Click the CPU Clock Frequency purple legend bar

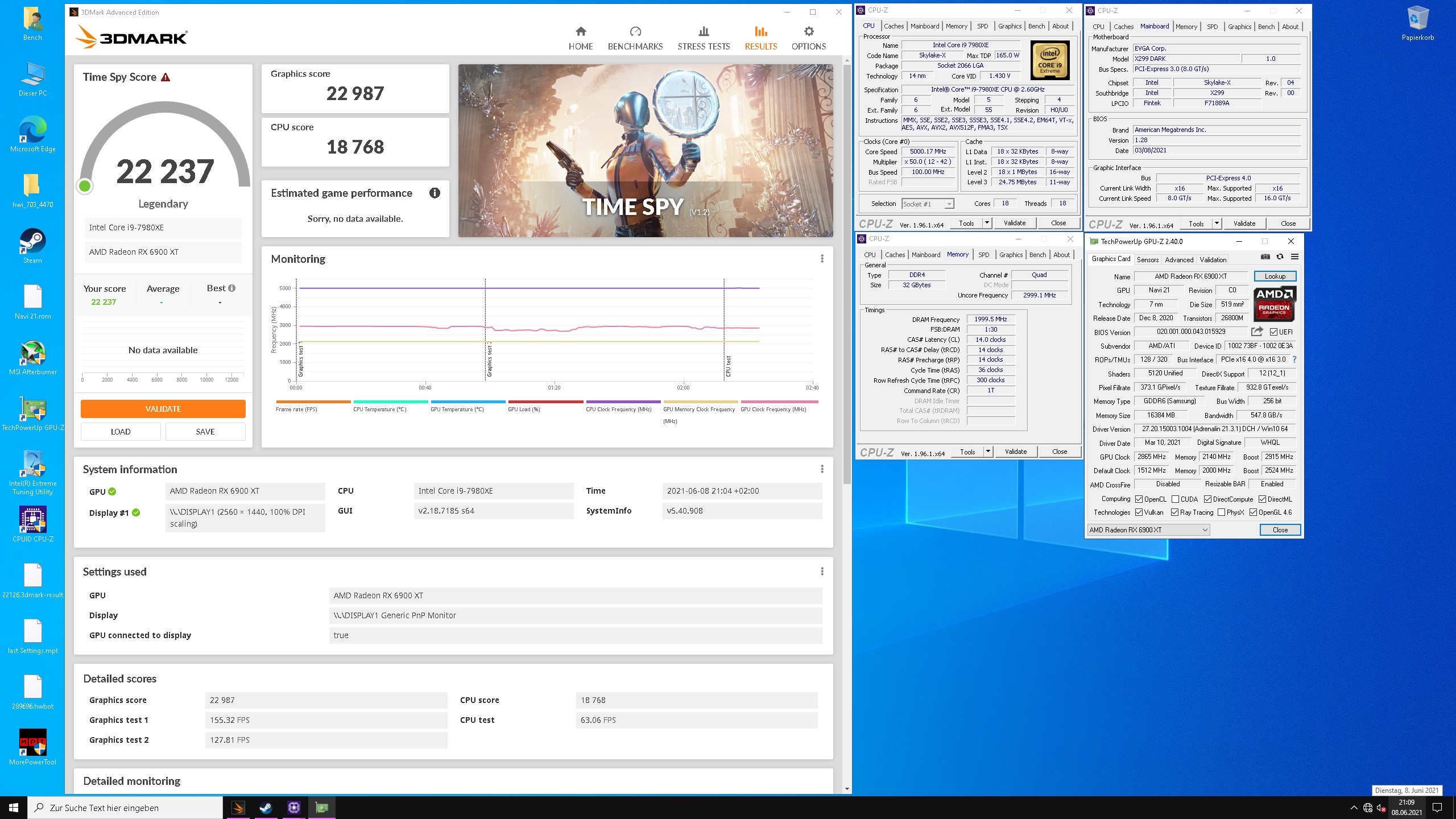click(x=623, y=402)
